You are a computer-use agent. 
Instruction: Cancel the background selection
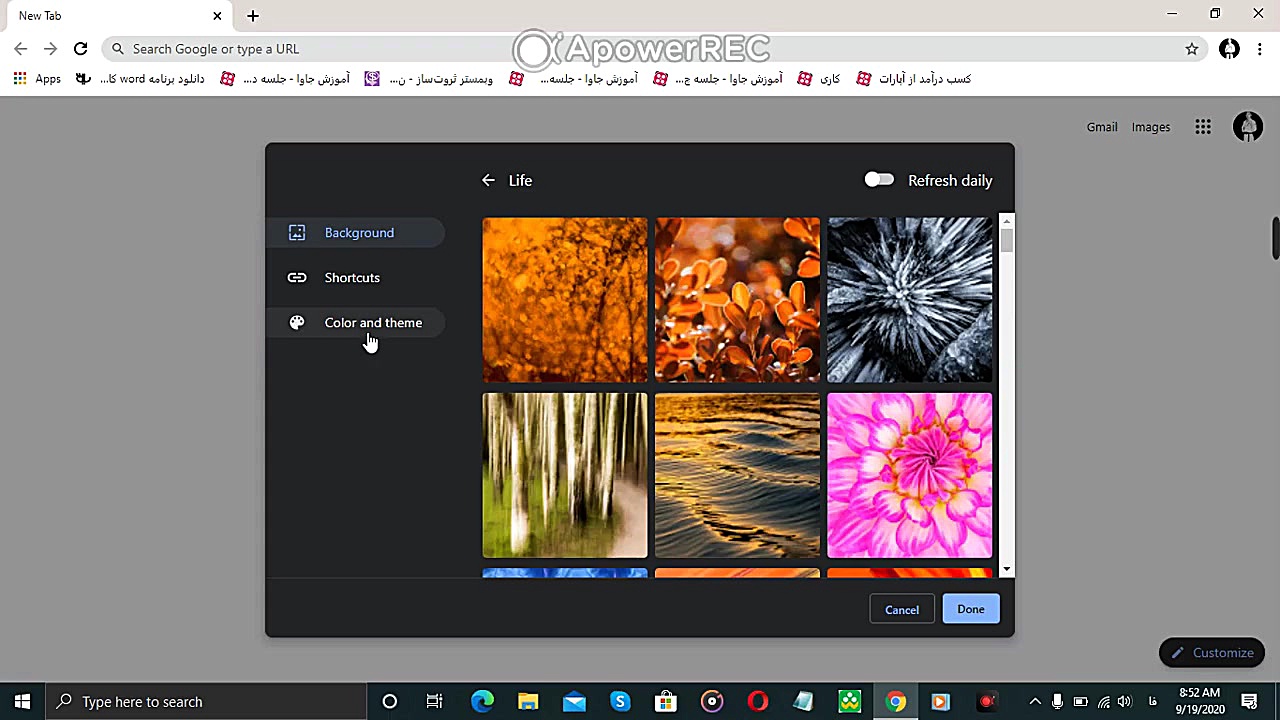(901, 609)
